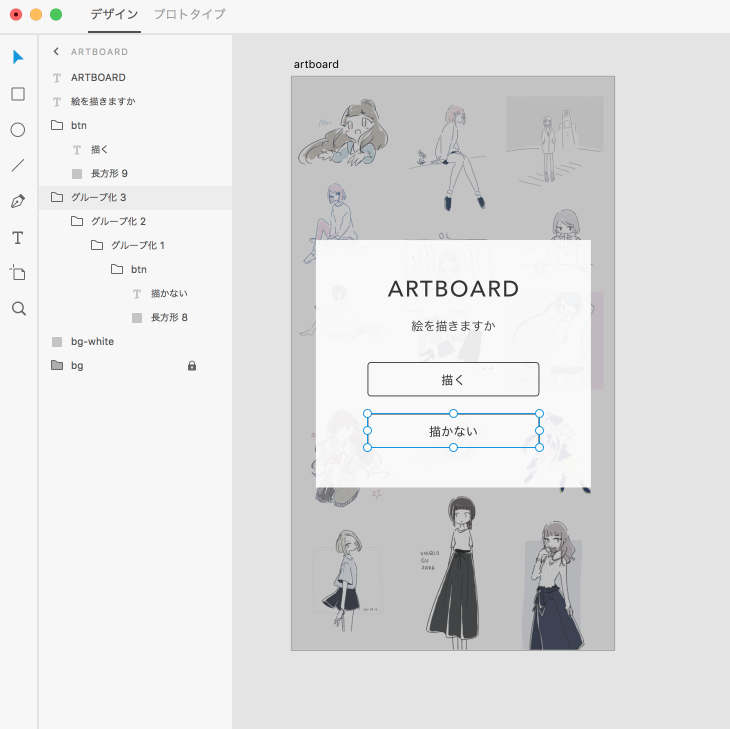The image size is (730, 729).
Task: Click the bg folder icon
Action: 57,365
